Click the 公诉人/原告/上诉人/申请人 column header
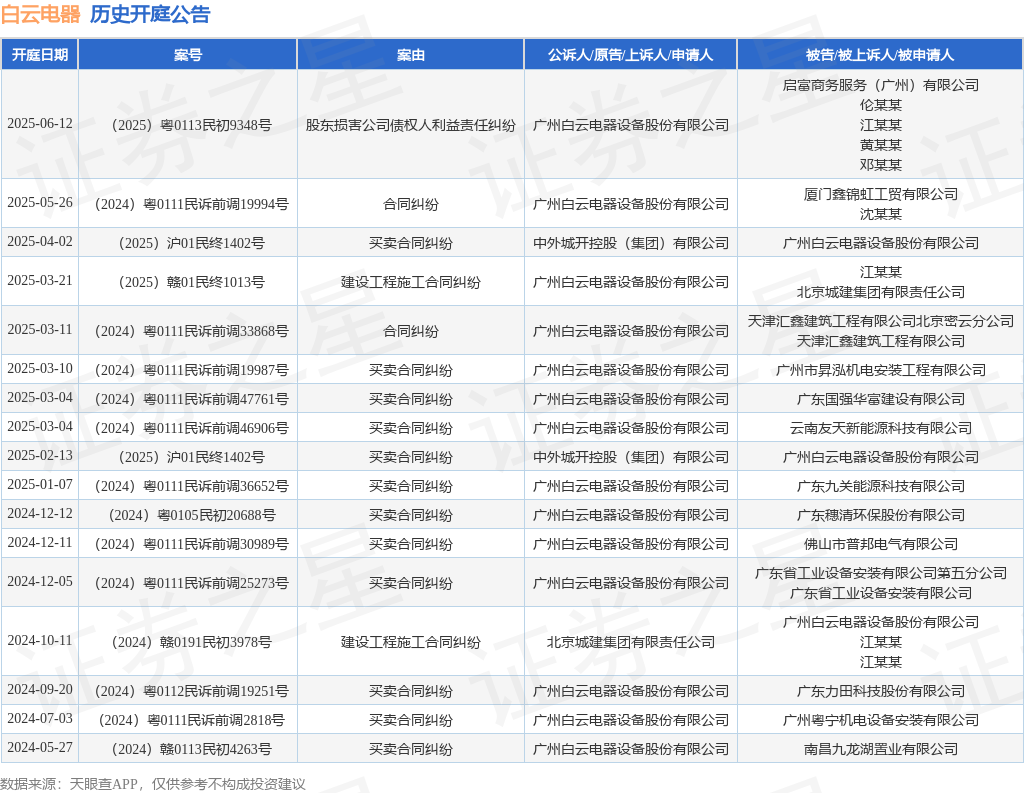 coord(631,55)
